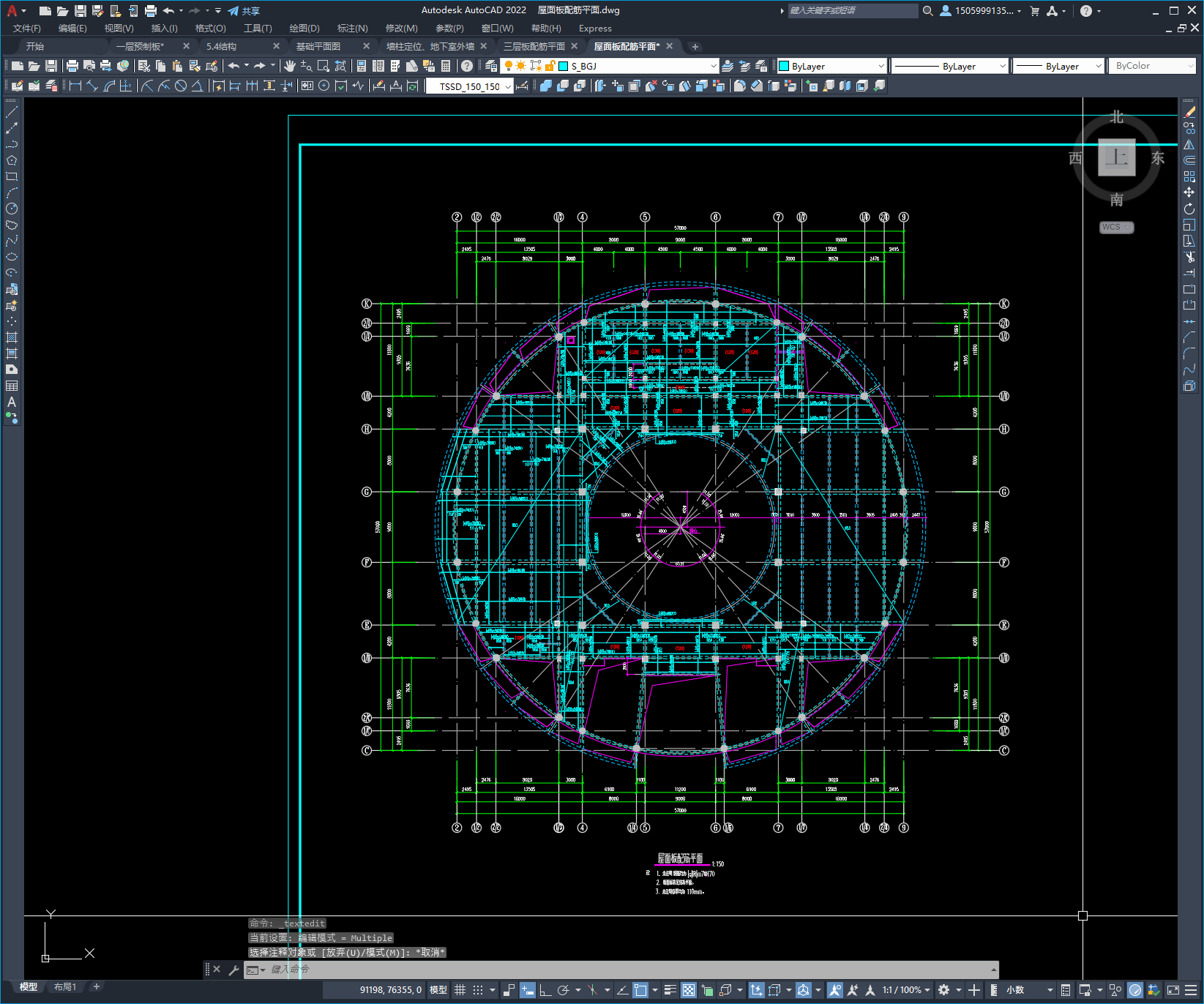Select the Line tool in left toolbar
The width and height of the screenshot is (1204, 1004).
pos(12,112)
